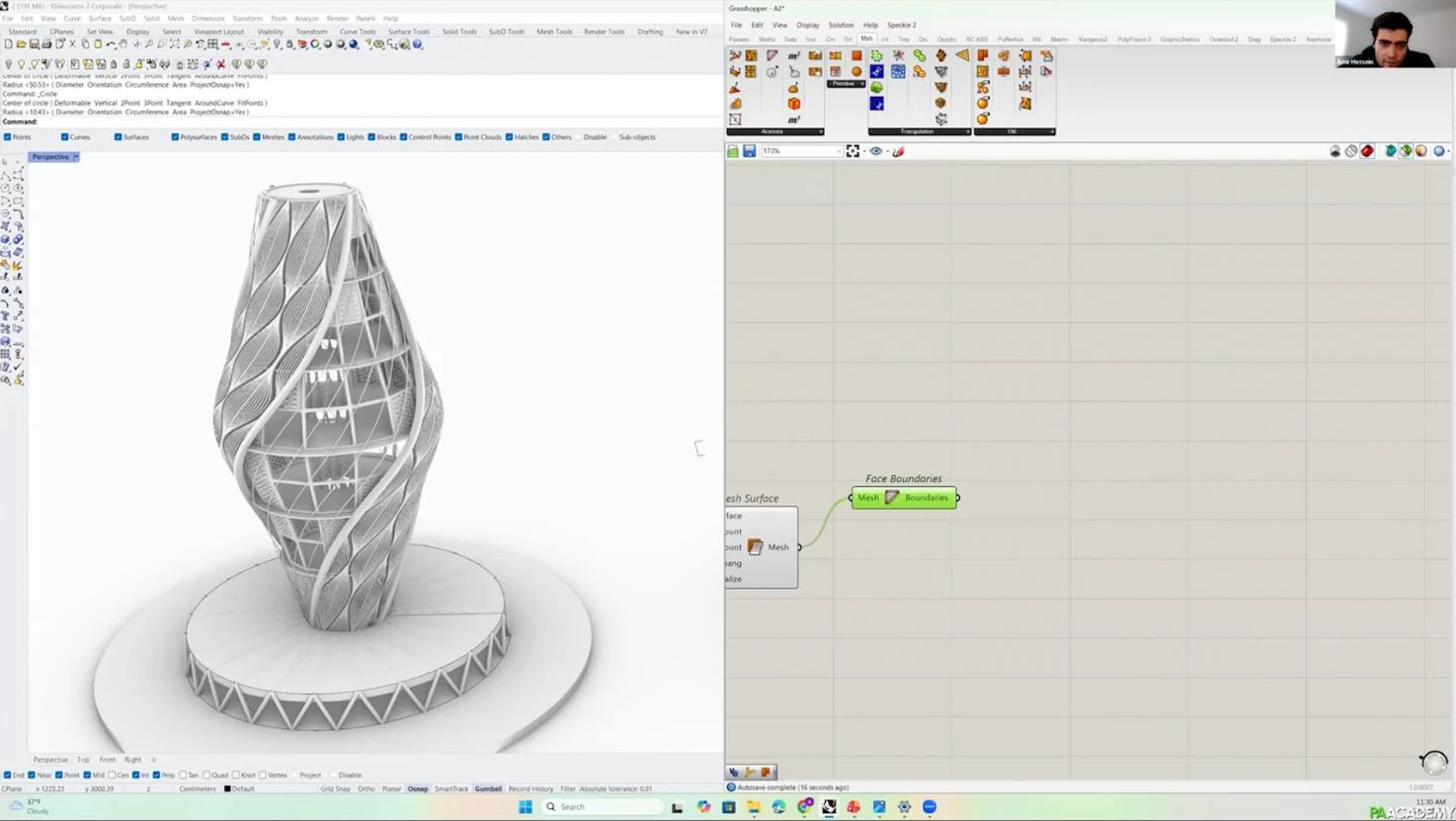
Task: Click the zoom extents icon in Grasshopper canvas toolbar
Action: pos(852,151)
